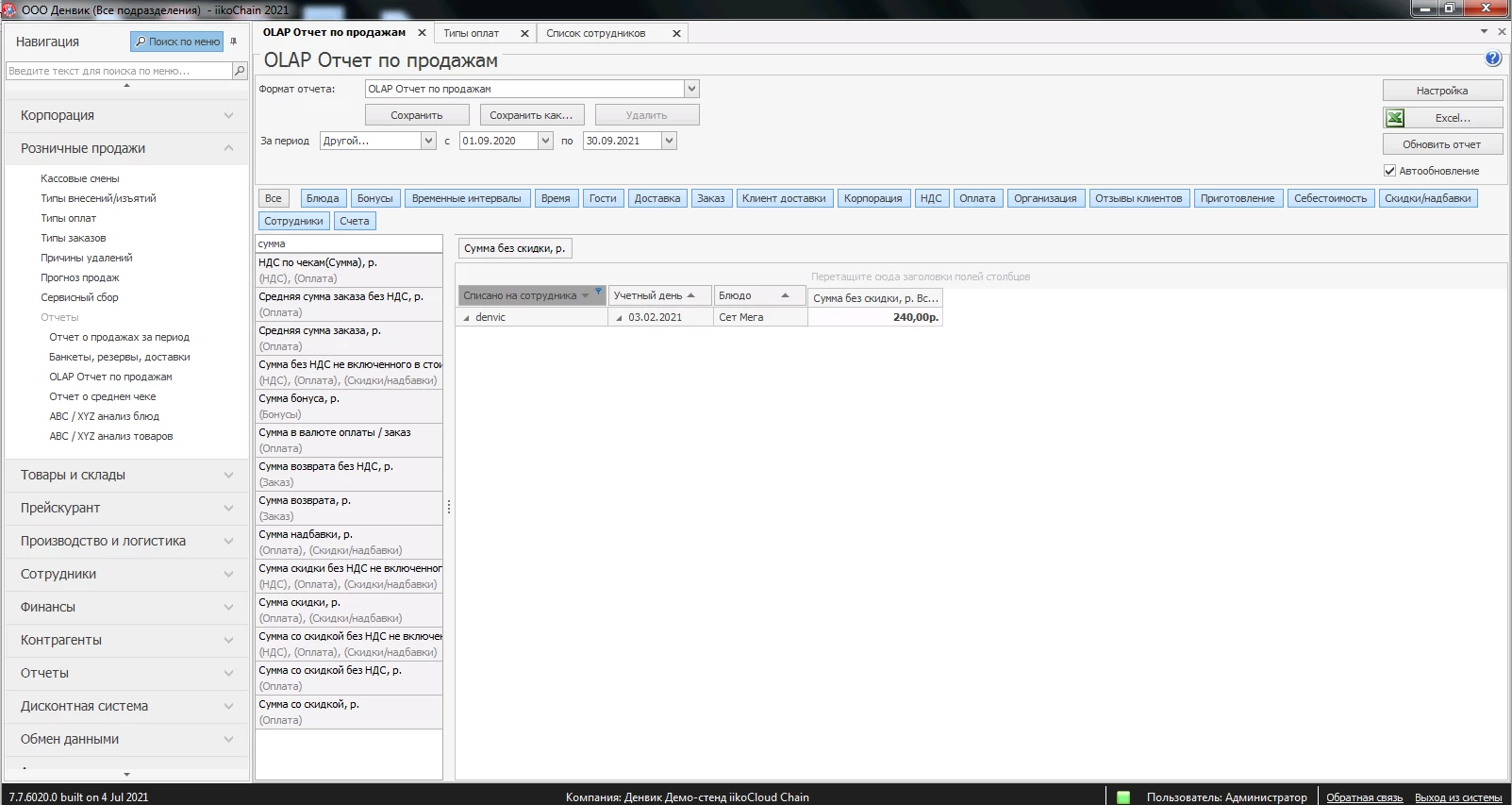Viewport: 1512px width, 805px height.
Task: Switch to the Типы оплат tab
Action: pos(472,33)
